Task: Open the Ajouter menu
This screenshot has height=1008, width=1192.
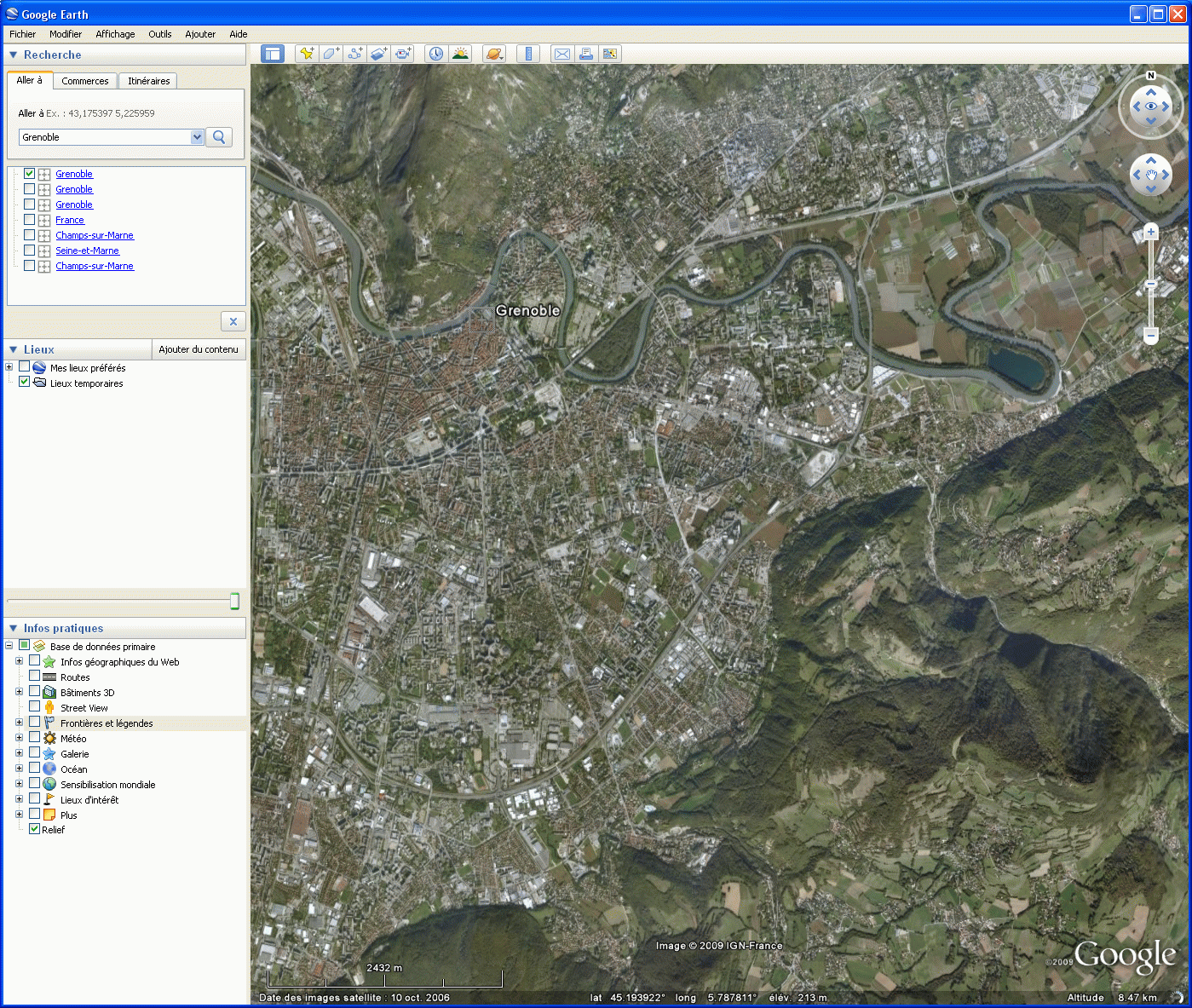Action: point(200,34)
